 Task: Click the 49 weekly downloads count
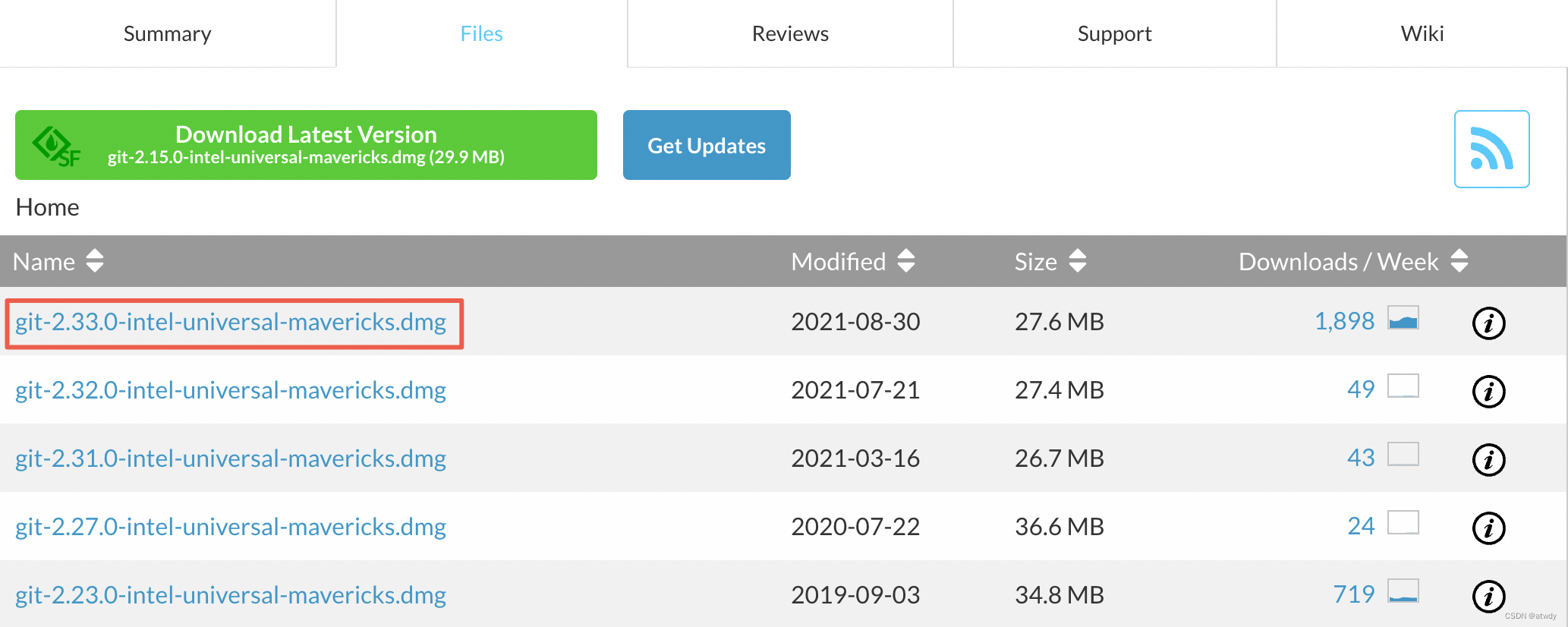[x=1361, y=389]
